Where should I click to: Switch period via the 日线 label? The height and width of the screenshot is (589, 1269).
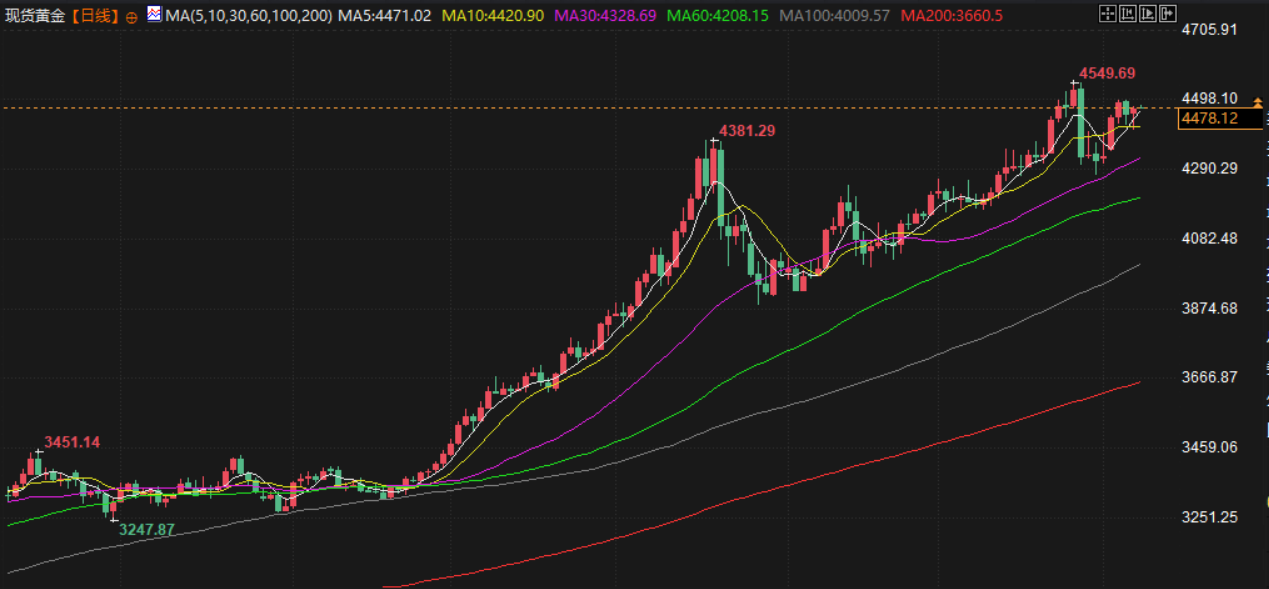95,16
